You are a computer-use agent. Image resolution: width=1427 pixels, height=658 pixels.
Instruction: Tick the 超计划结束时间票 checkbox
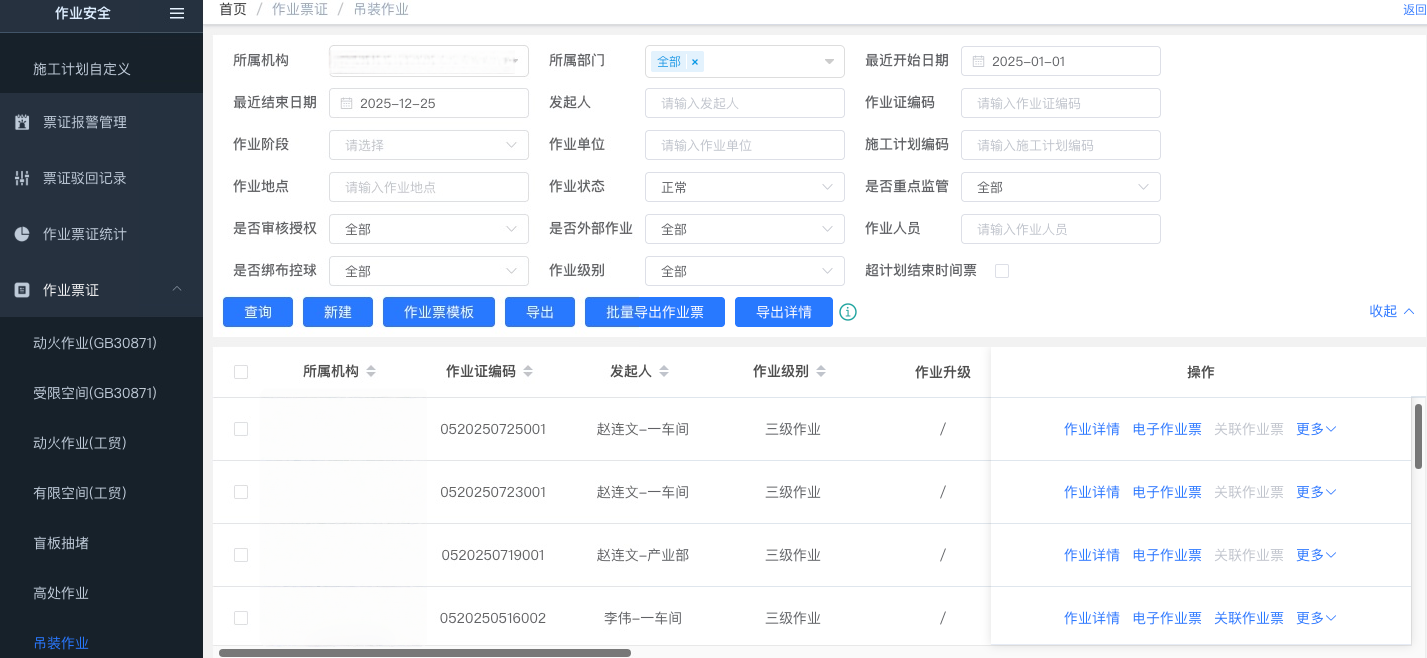click(1002, 271)
